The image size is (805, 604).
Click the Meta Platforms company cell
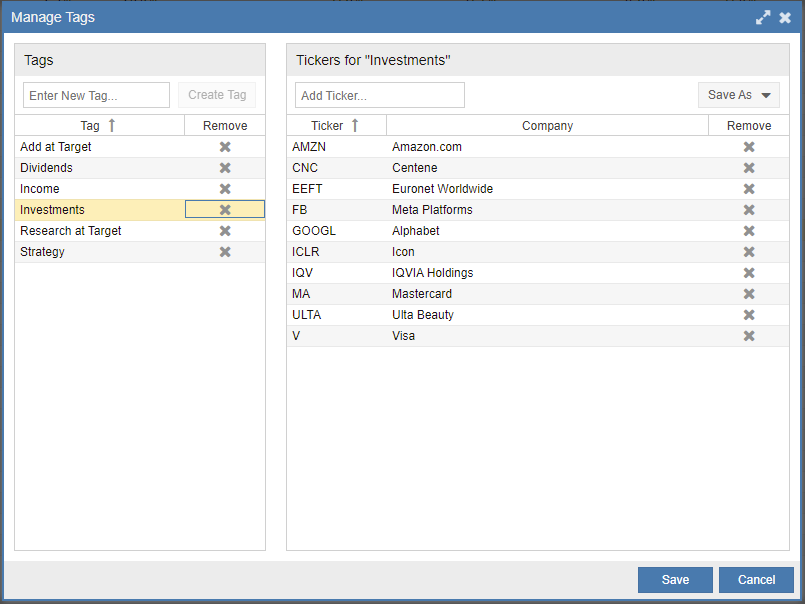pos(547,210)
